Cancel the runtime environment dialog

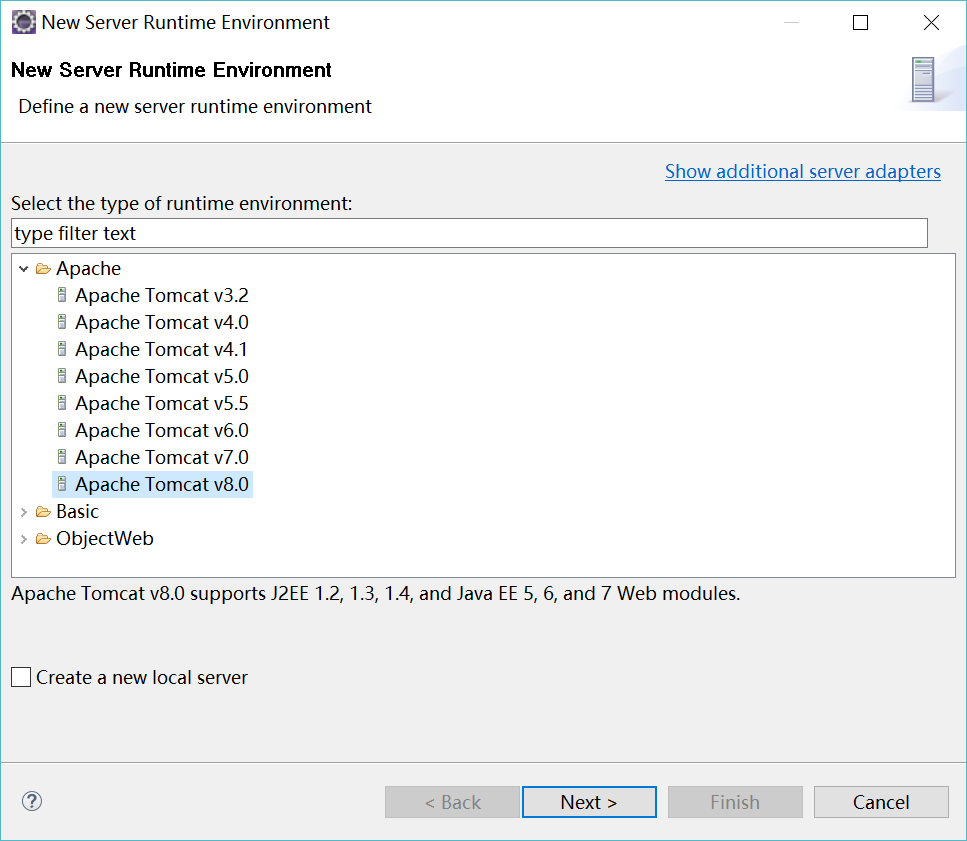tap(881, 802)
